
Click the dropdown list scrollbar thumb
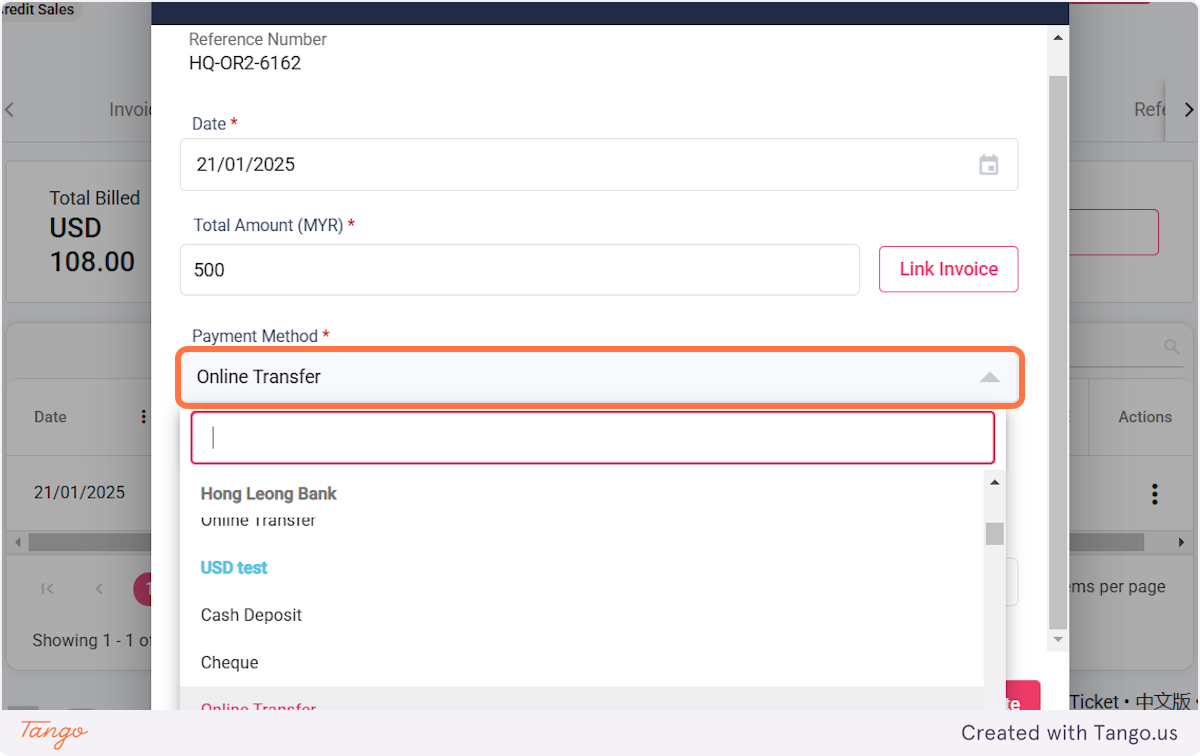coord(994,533)
